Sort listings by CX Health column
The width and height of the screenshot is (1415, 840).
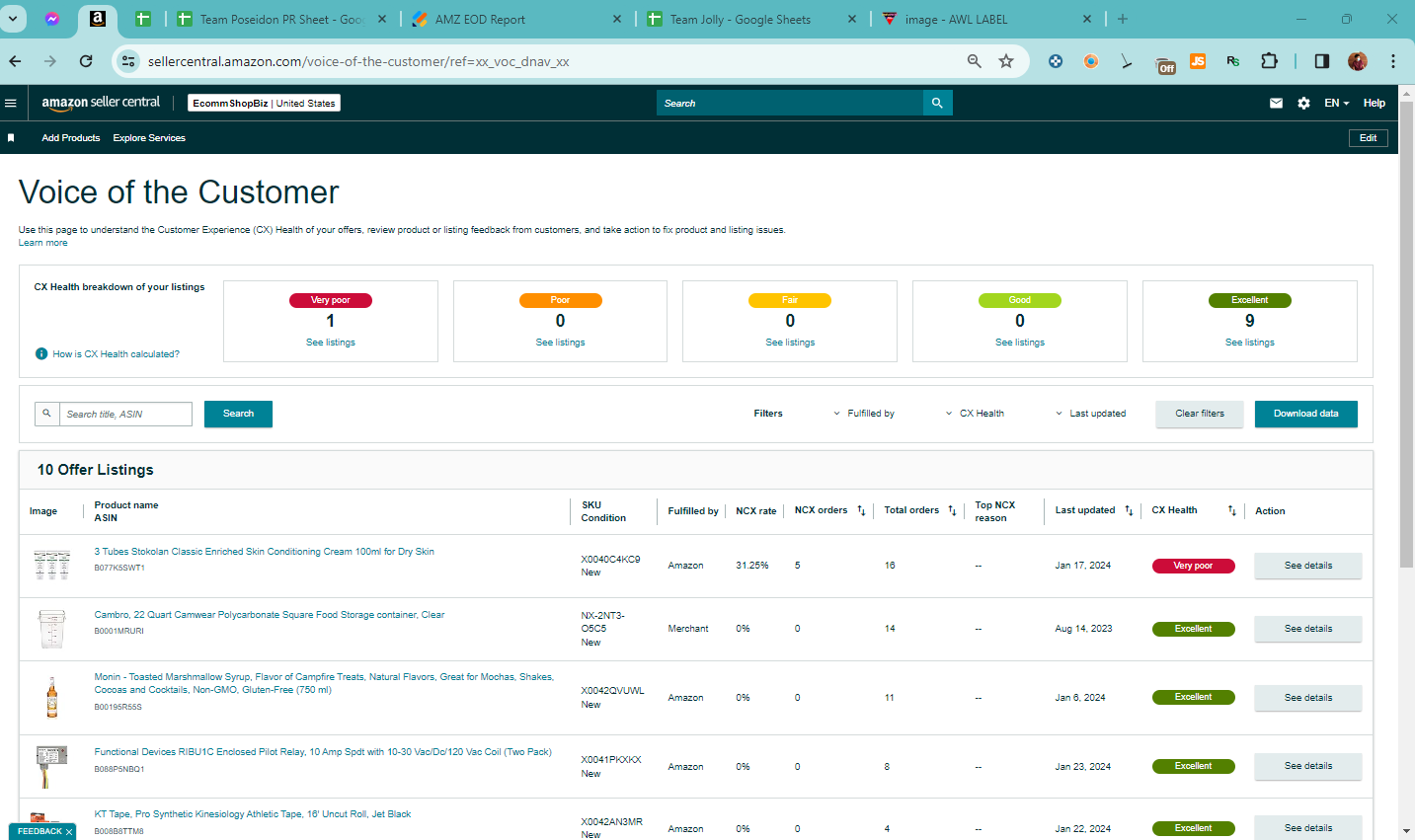(1231, 510)
